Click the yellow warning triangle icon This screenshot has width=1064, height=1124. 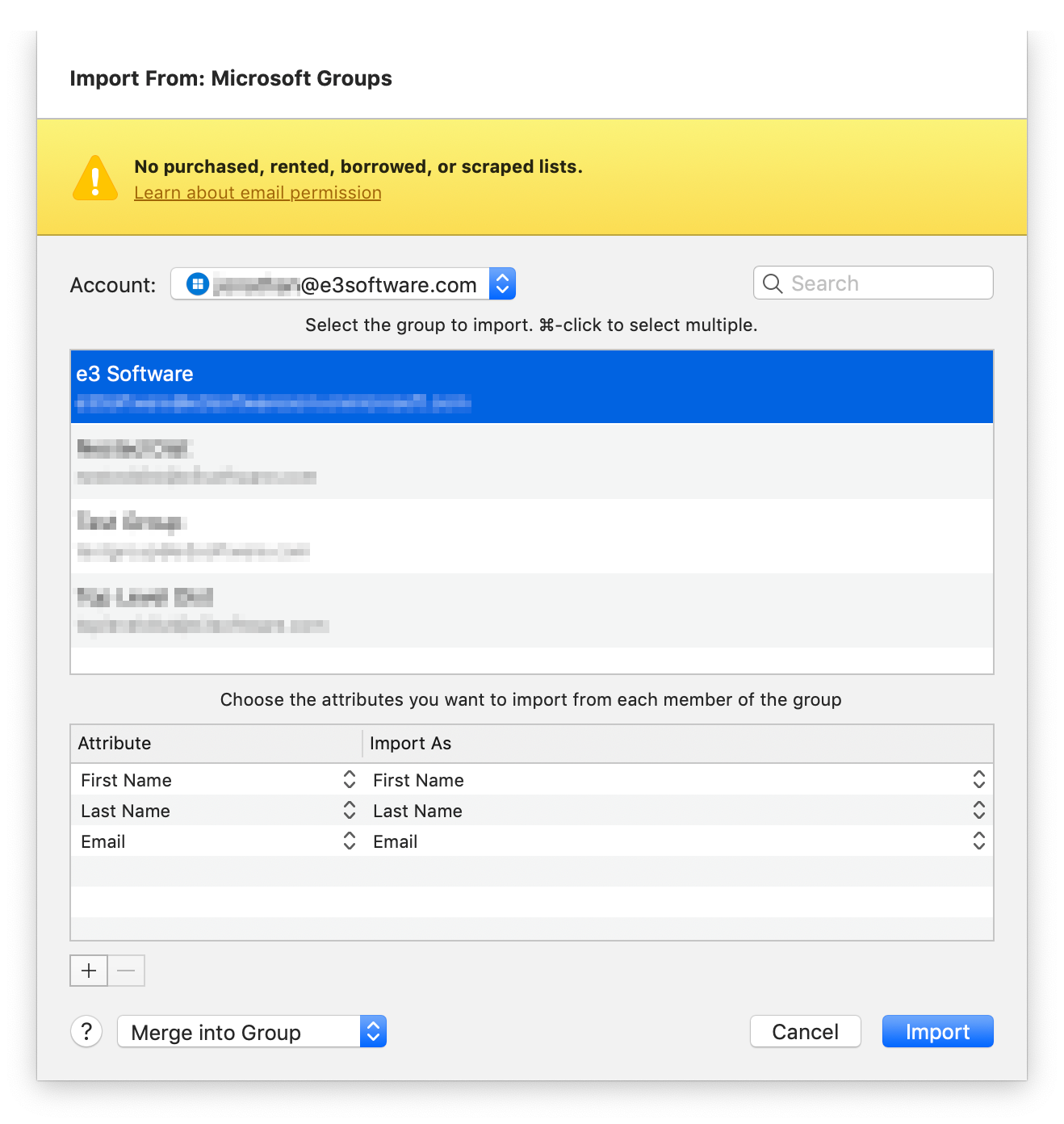point(95,178)
